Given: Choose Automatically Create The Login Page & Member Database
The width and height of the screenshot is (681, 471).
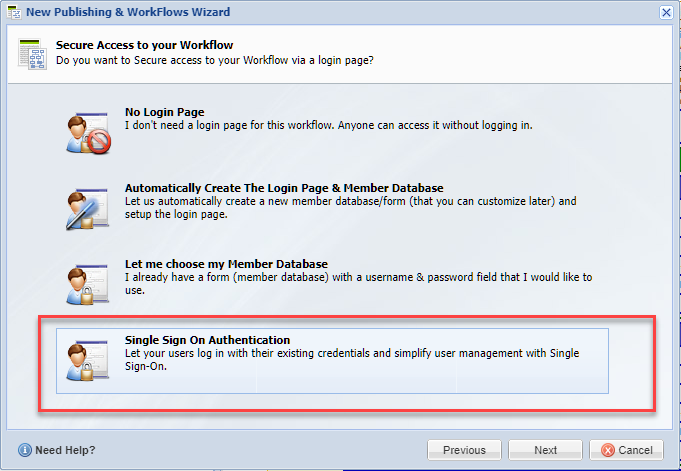Looking at the screenshot, I should (284, 188).
